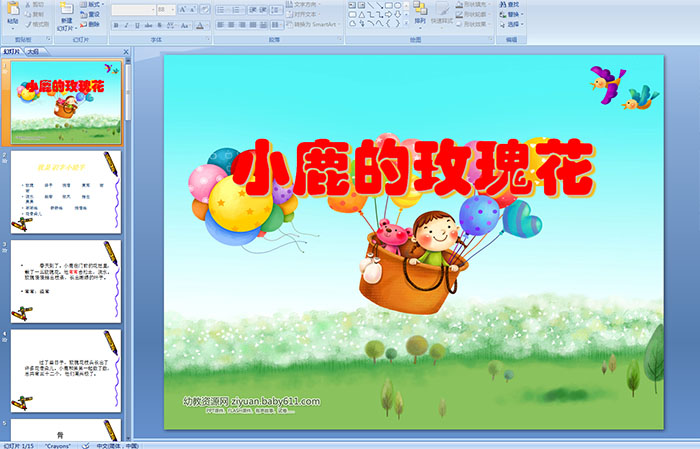Click the Numbering list icon
The height and width of the screenshot is (449, 700).
pos(236,10)
